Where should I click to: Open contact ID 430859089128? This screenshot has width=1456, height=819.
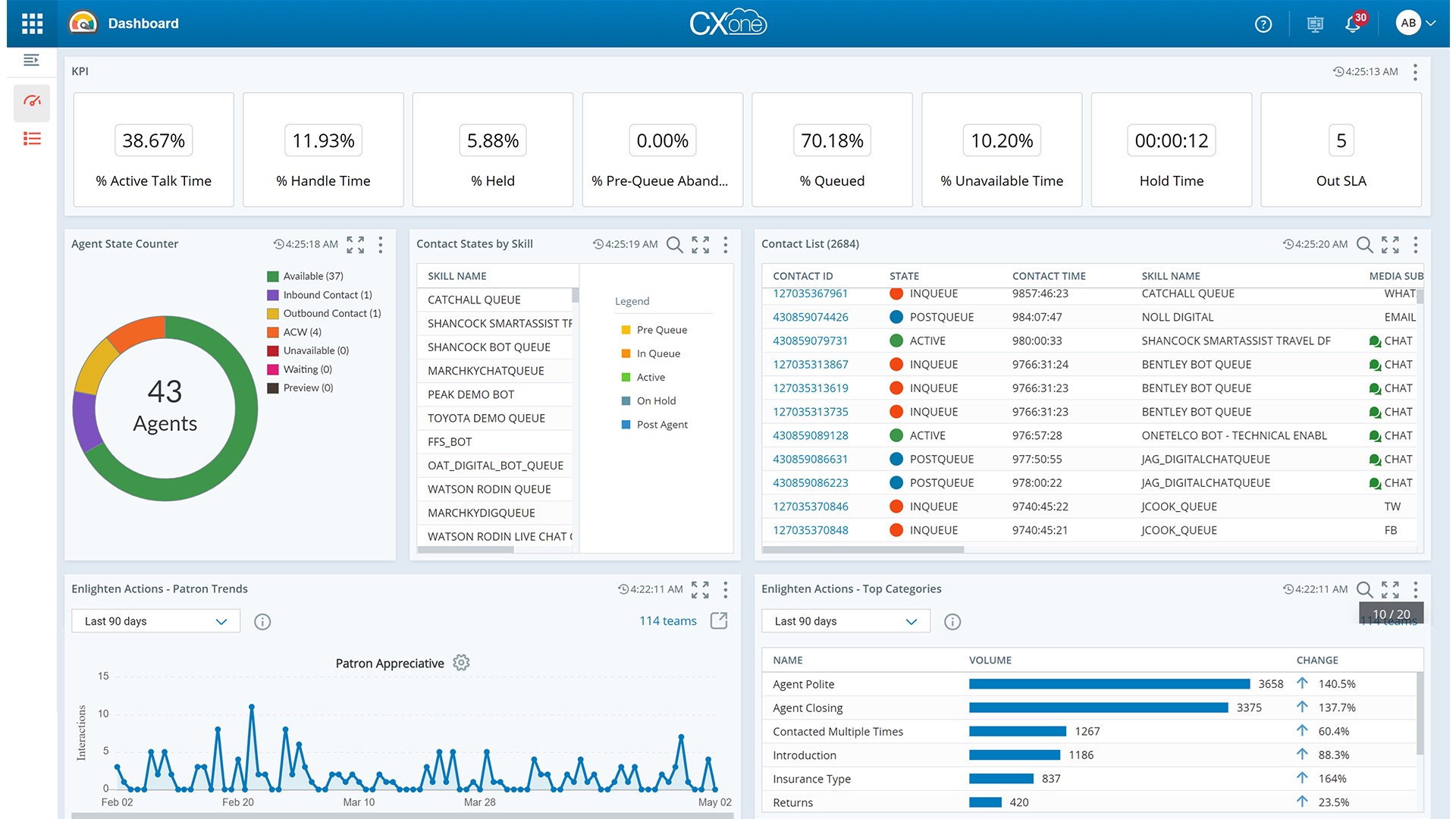coord(811,435)
